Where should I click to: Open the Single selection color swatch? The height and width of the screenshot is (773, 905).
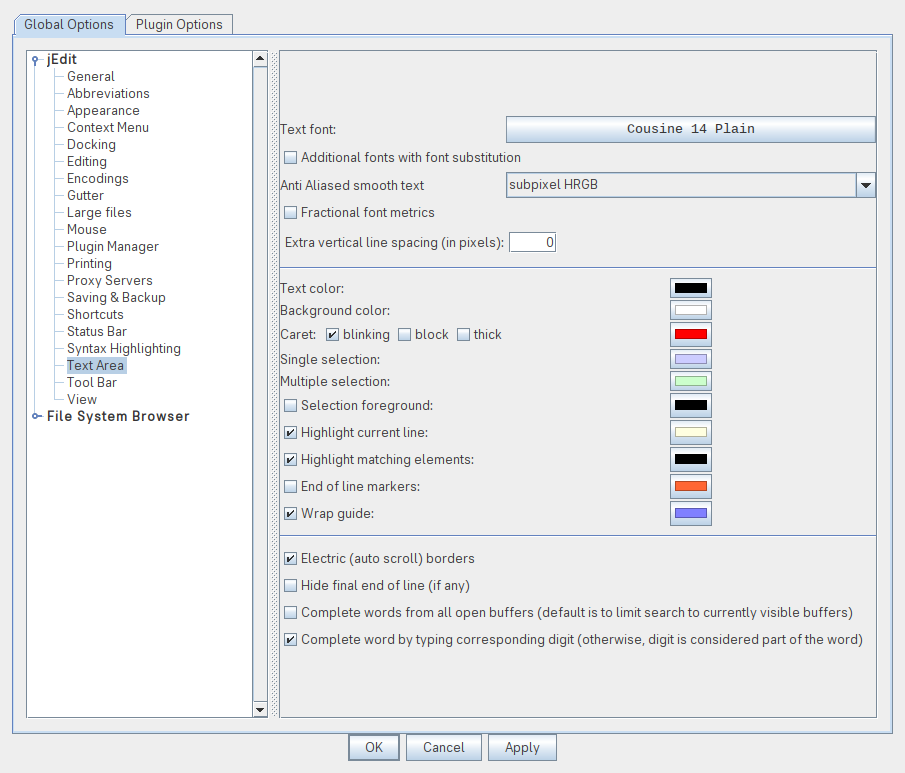click(x=690, y=359)
